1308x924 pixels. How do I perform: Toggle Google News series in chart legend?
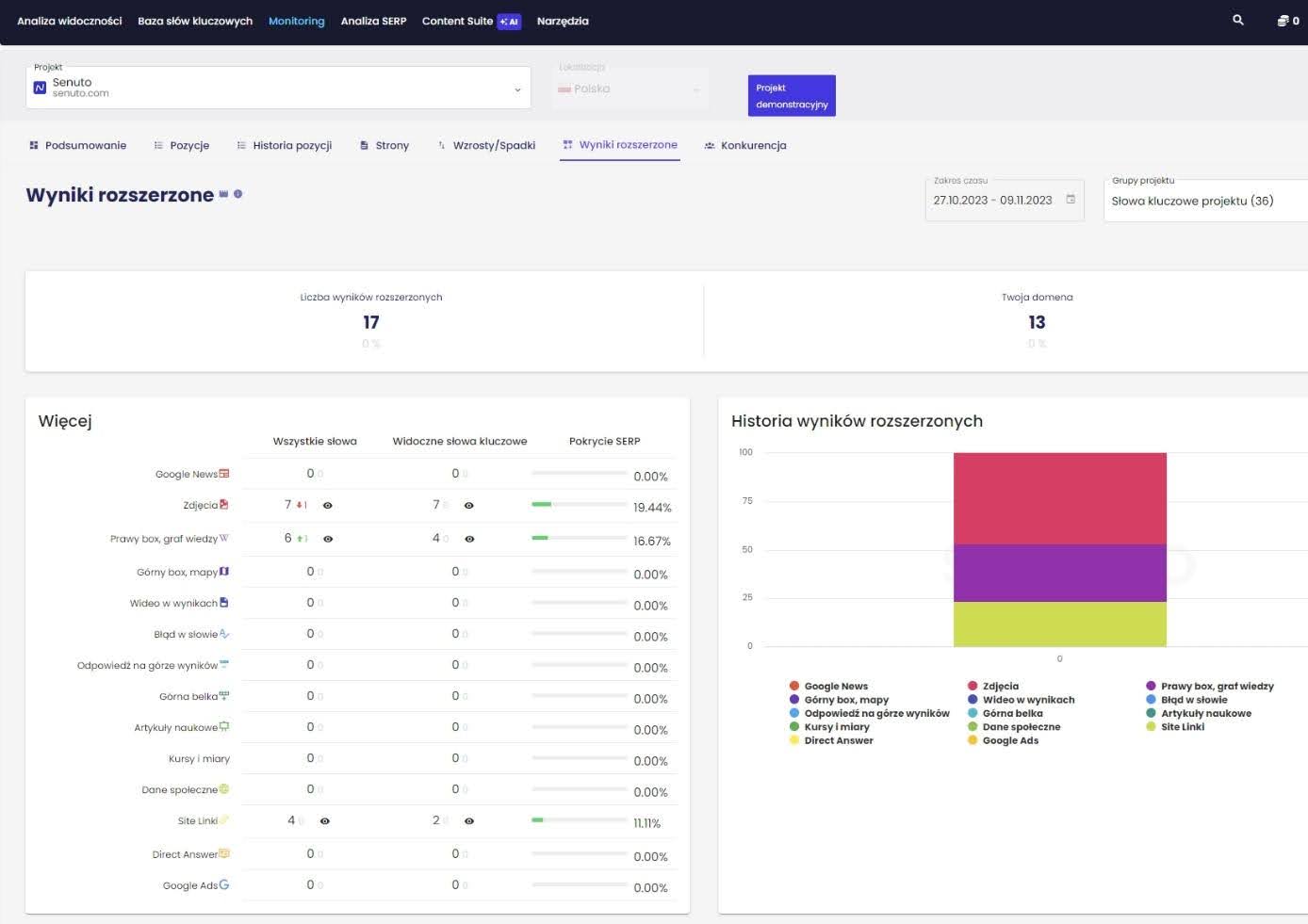[828, 686]
